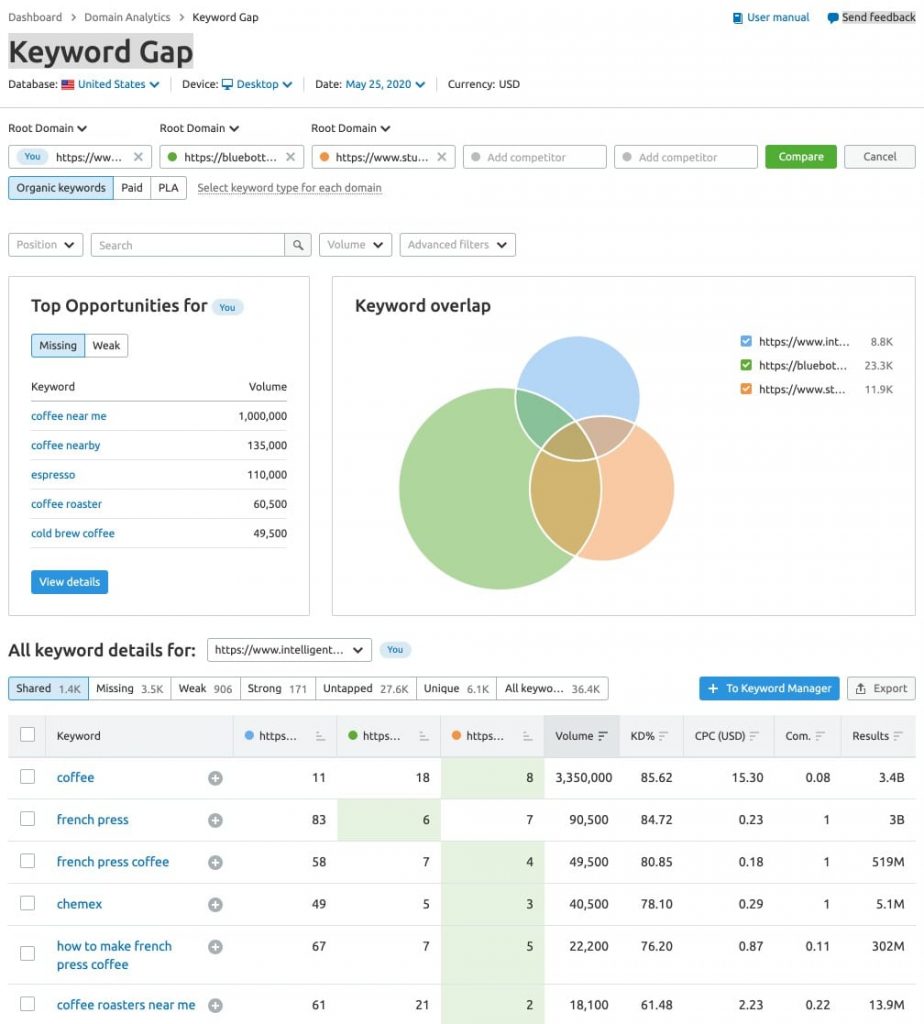Remove the bluebottle domain chip
924x1024 pixels.
point(289,156)
